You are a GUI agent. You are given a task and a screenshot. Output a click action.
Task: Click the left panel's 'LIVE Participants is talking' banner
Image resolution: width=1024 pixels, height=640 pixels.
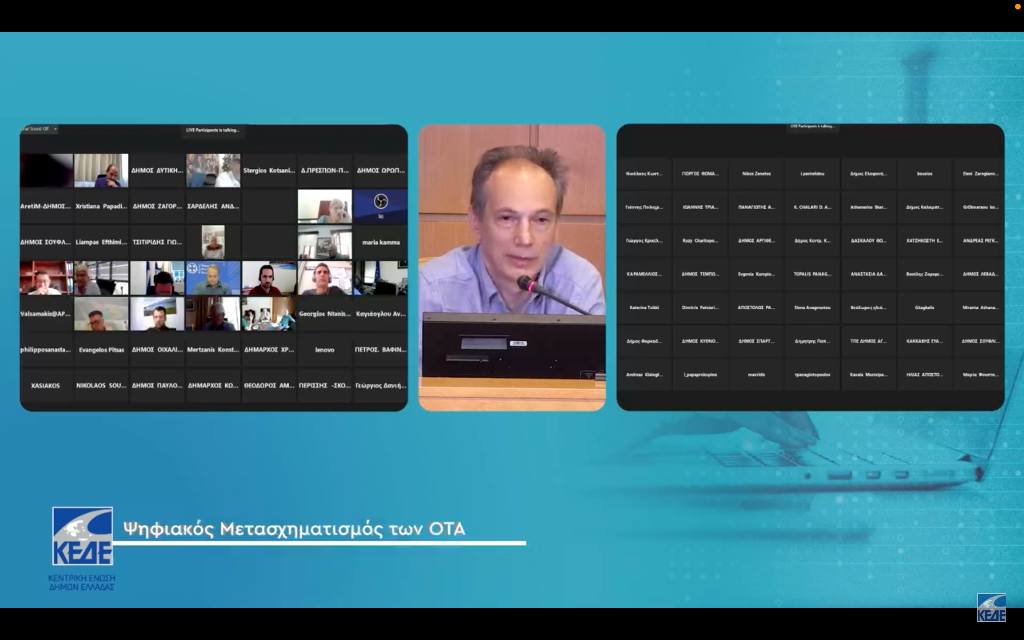(x=213, y=129)
